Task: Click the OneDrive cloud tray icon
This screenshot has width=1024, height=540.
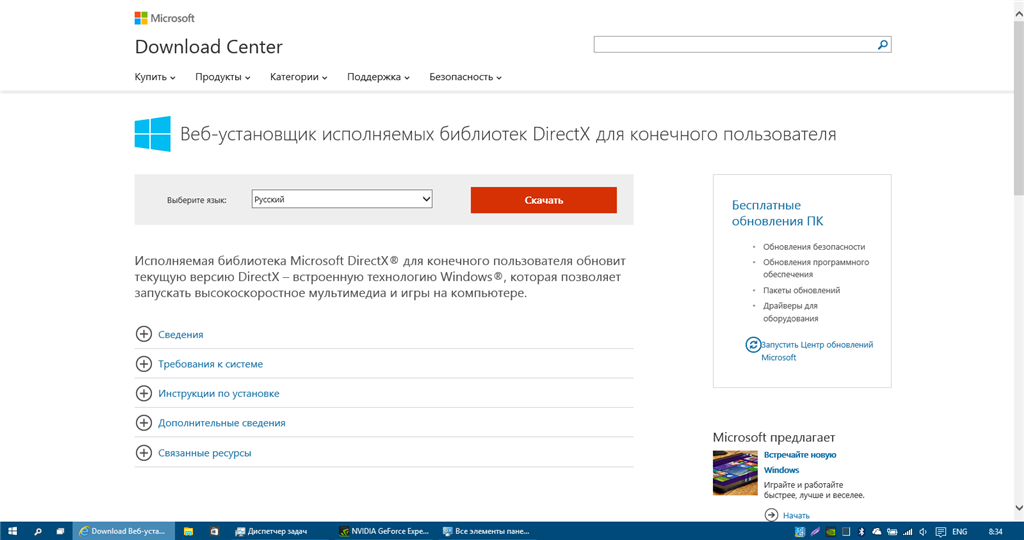Action: click(876, 532)
